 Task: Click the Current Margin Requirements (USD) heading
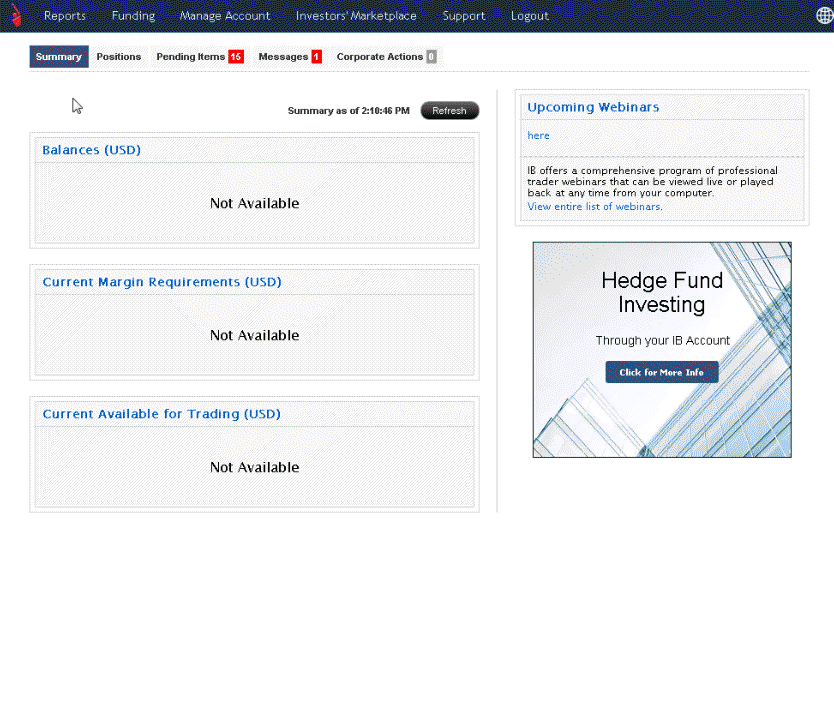[162, 282]
